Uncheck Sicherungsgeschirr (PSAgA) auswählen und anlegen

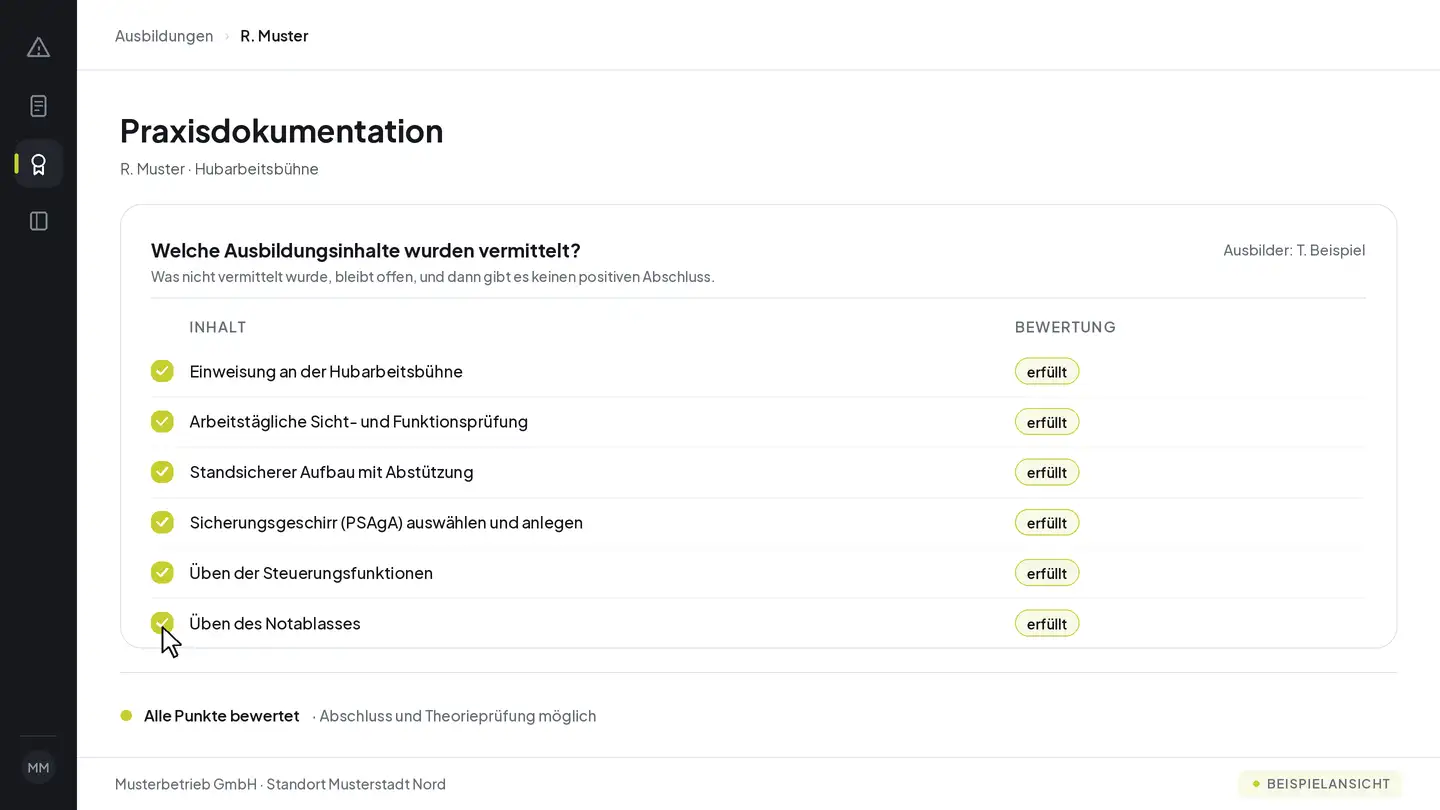[x=162, y=522]
